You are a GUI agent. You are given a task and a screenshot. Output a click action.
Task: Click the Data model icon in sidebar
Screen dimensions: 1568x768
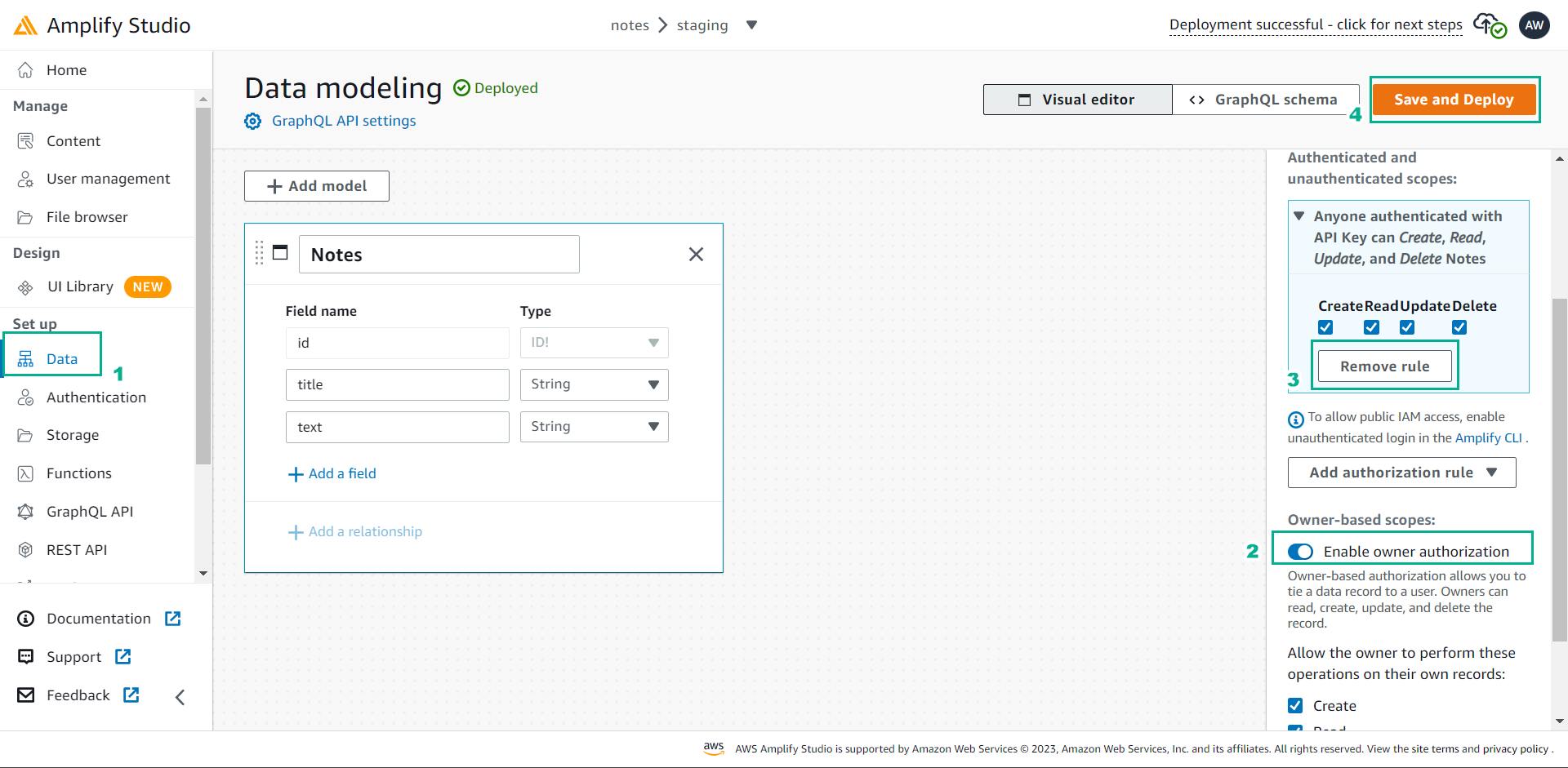click(x=25, y=359)
